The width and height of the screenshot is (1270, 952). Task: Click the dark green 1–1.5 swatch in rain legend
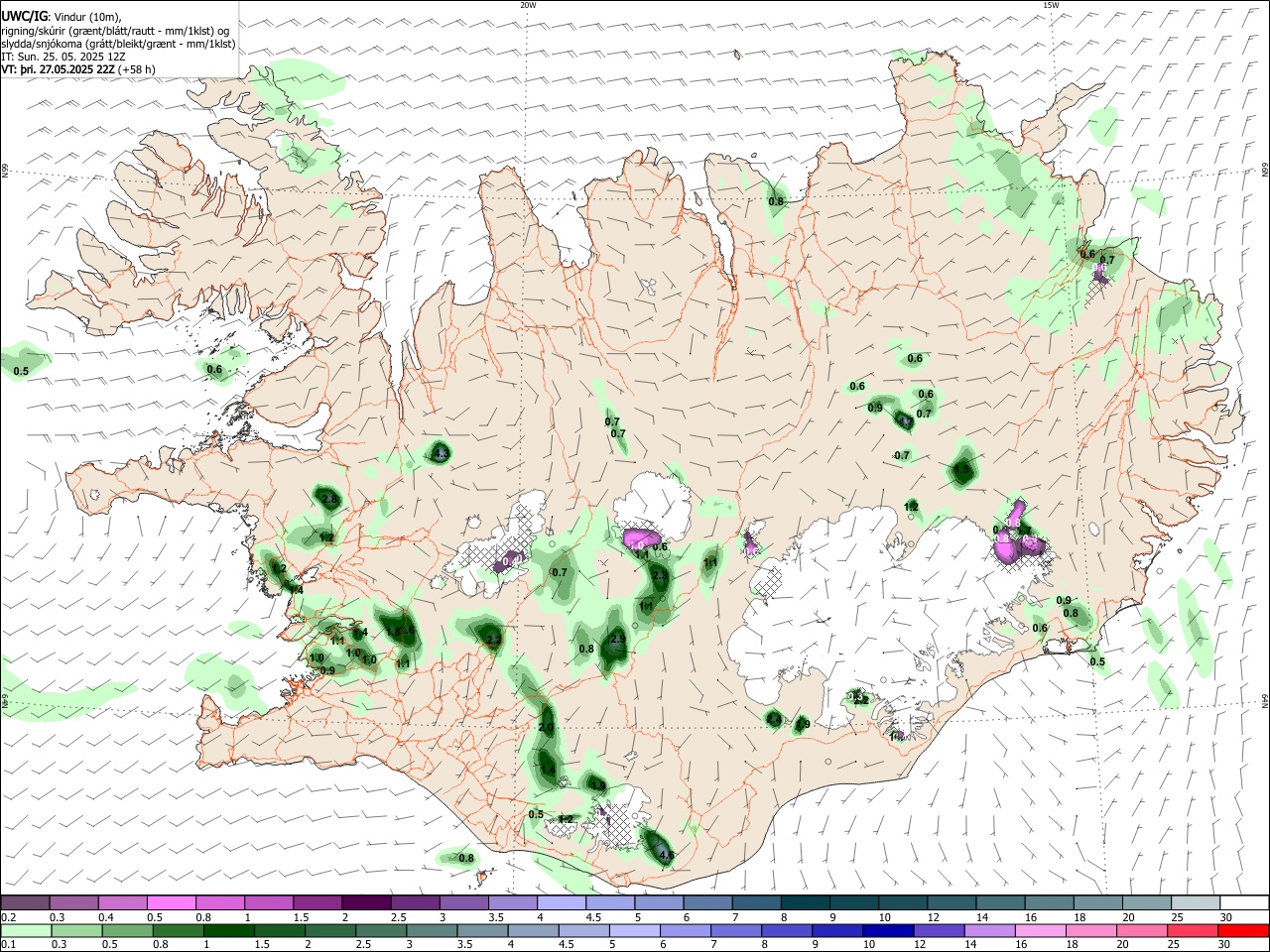pyautogui.click(x=228, y=930)
